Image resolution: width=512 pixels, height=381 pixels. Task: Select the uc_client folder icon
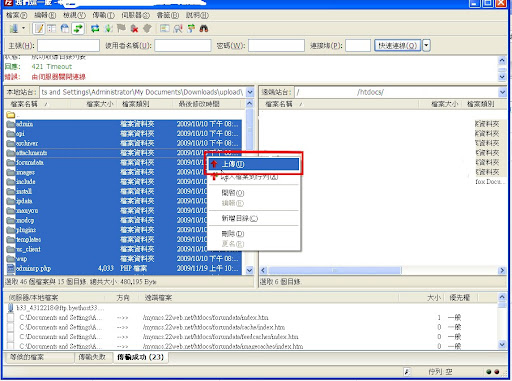pyautogui.click(x=11, y=249)
